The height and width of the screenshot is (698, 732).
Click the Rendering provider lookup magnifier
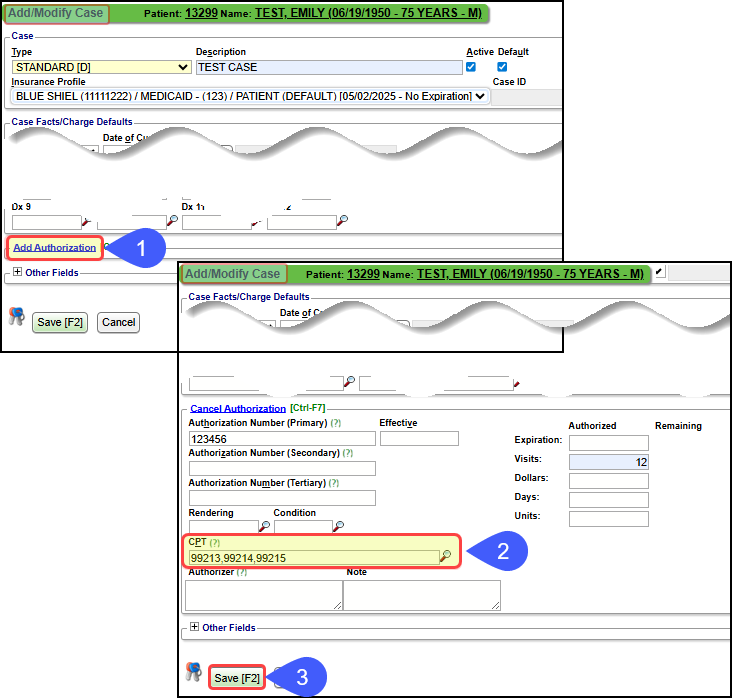click(x=265, y=526)
